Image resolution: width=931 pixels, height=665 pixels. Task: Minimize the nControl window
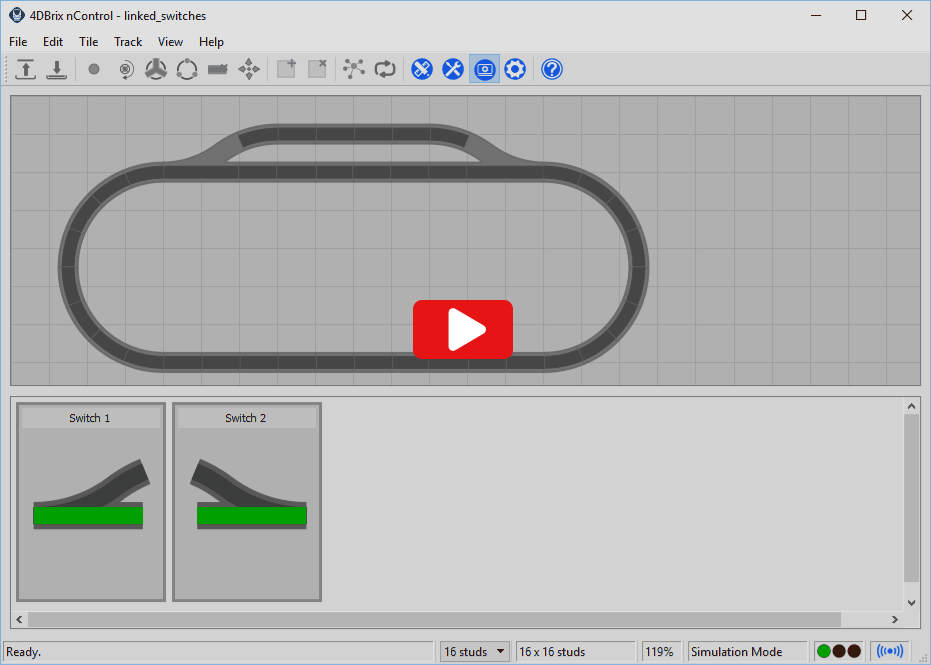pyautogui.click(x=816, y=15)
